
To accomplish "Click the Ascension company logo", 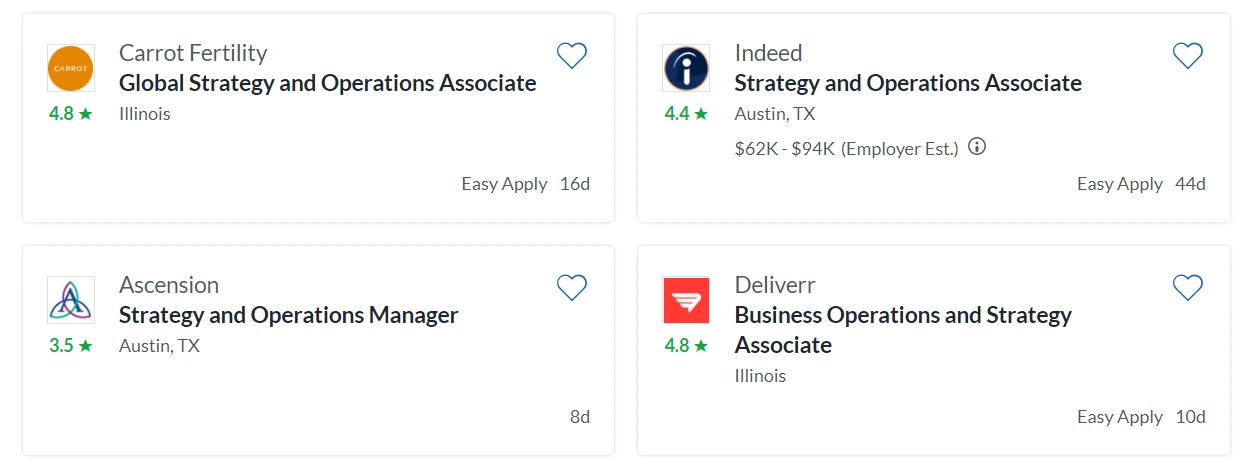I will point(71,300).
